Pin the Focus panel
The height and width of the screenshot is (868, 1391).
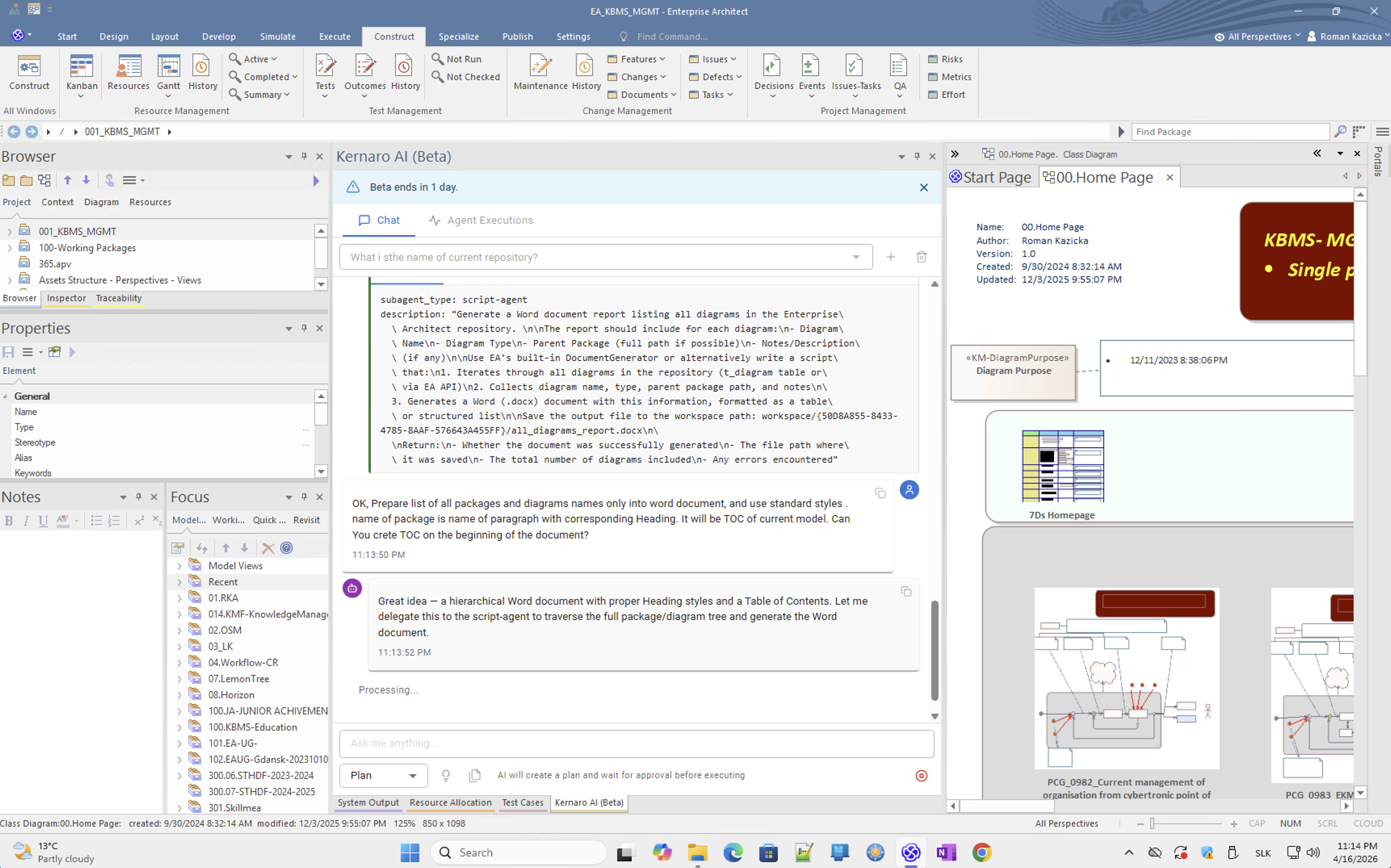(305, 497)
